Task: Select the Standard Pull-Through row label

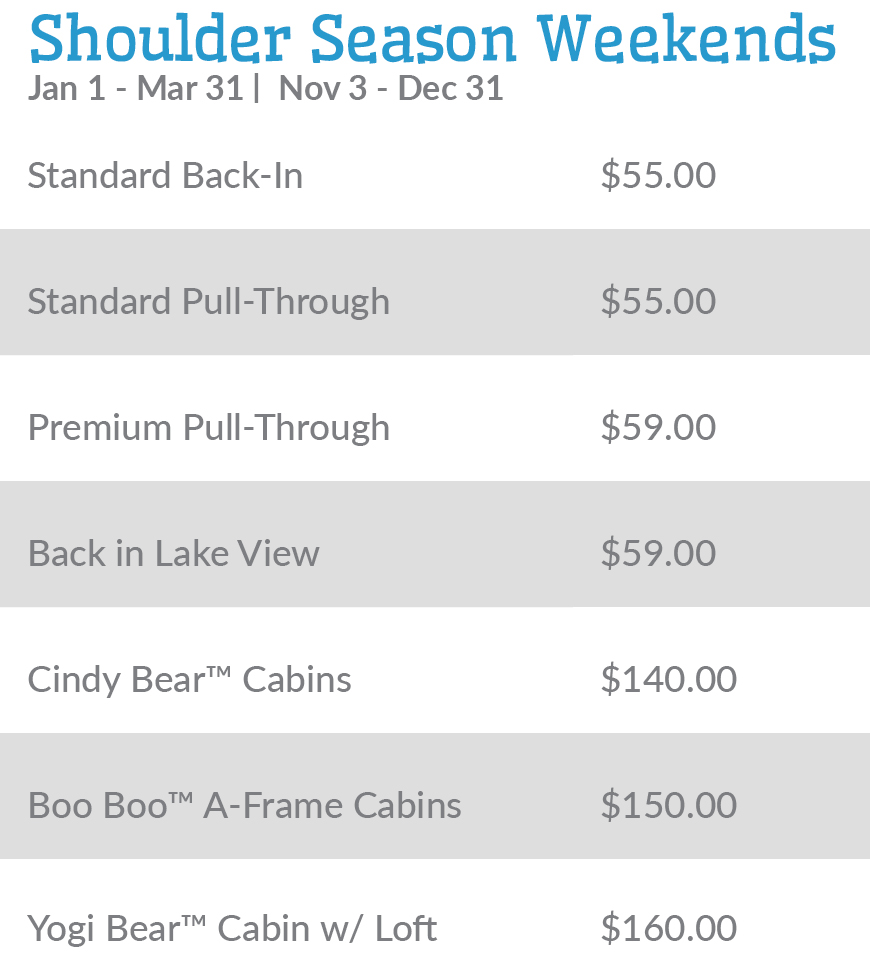Action: pos(209,302)
